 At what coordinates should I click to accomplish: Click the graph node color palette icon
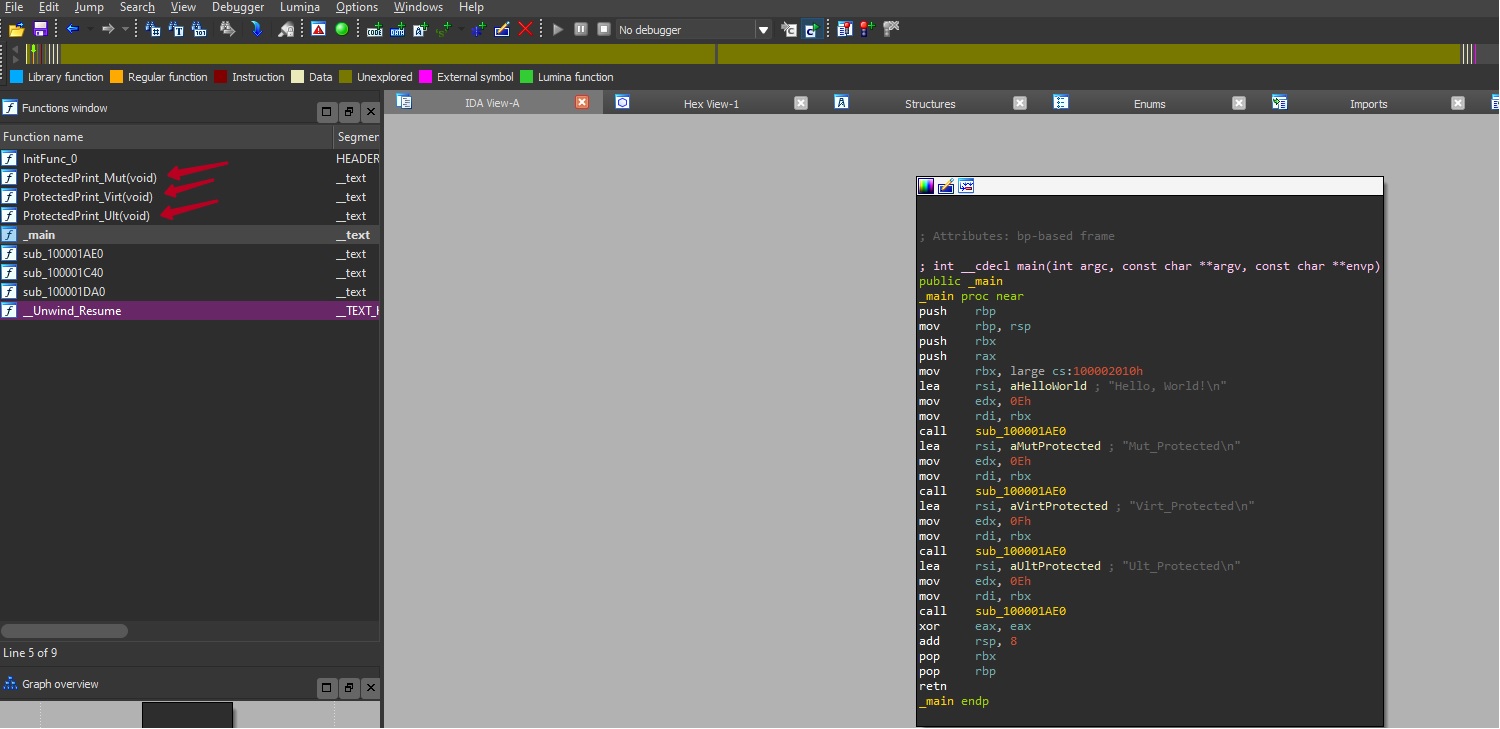926,186
